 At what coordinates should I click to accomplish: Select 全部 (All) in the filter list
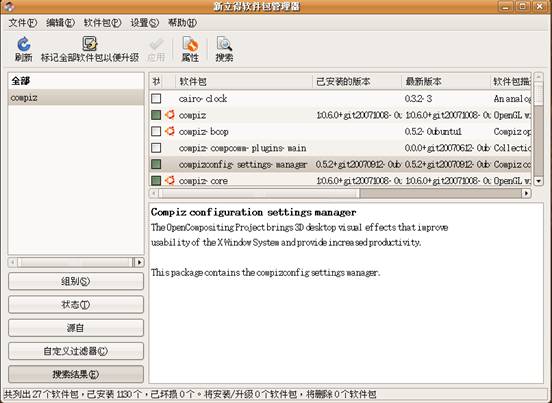tap(76, 81)
